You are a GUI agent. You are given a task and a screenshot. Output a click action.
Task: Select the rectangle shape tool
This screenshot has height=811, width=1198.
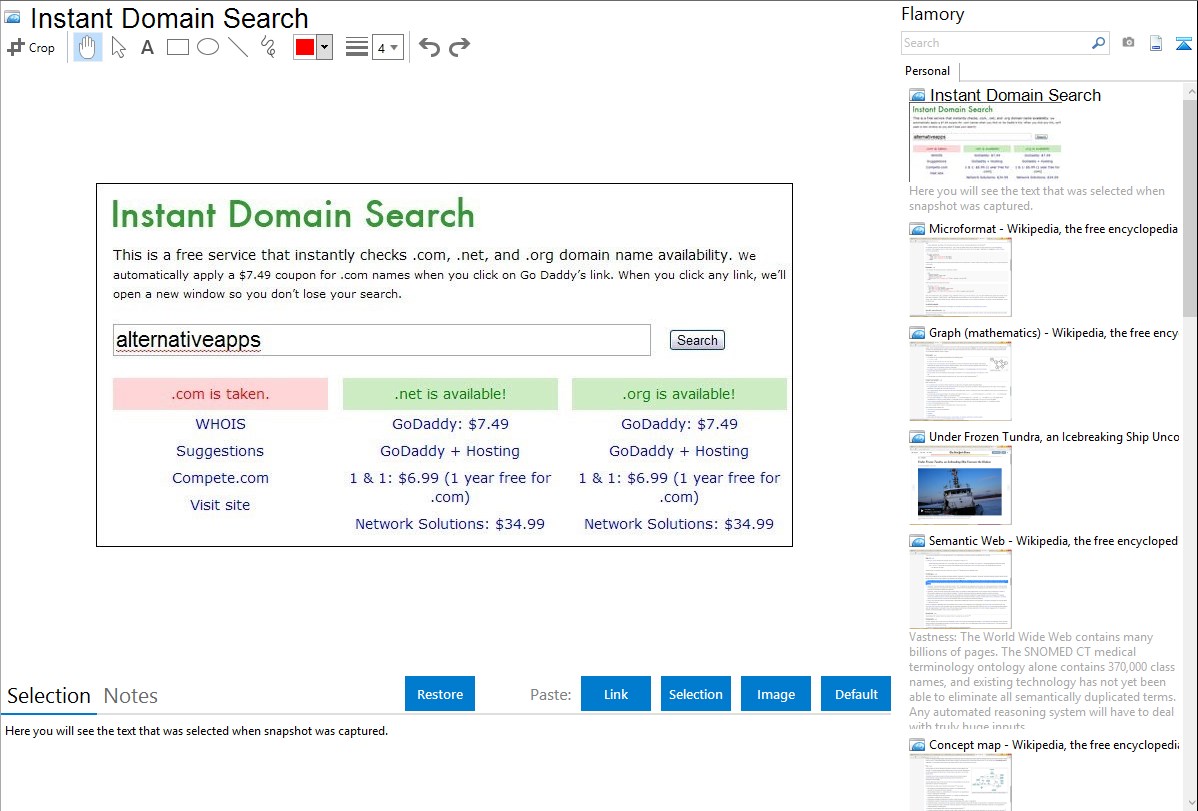pos(177,47)
